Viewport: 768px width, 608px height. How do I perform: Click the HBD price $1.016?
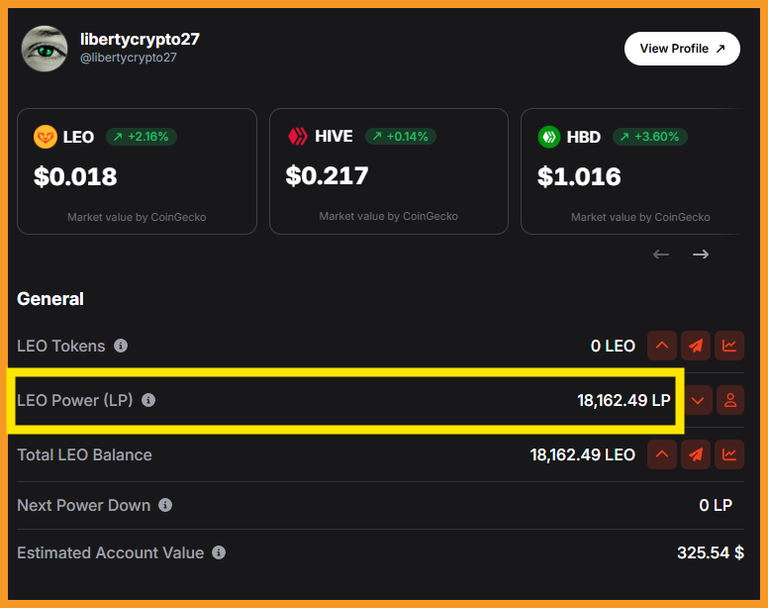pos(579,177)
